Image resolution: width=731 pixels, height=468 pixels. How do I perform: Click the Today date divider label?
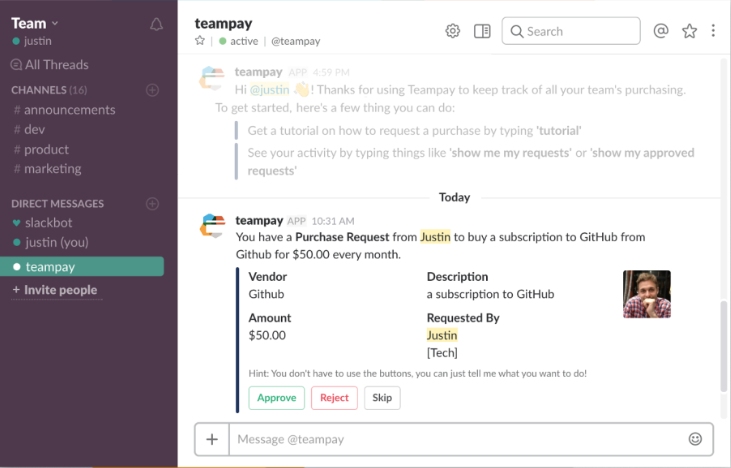454,197
